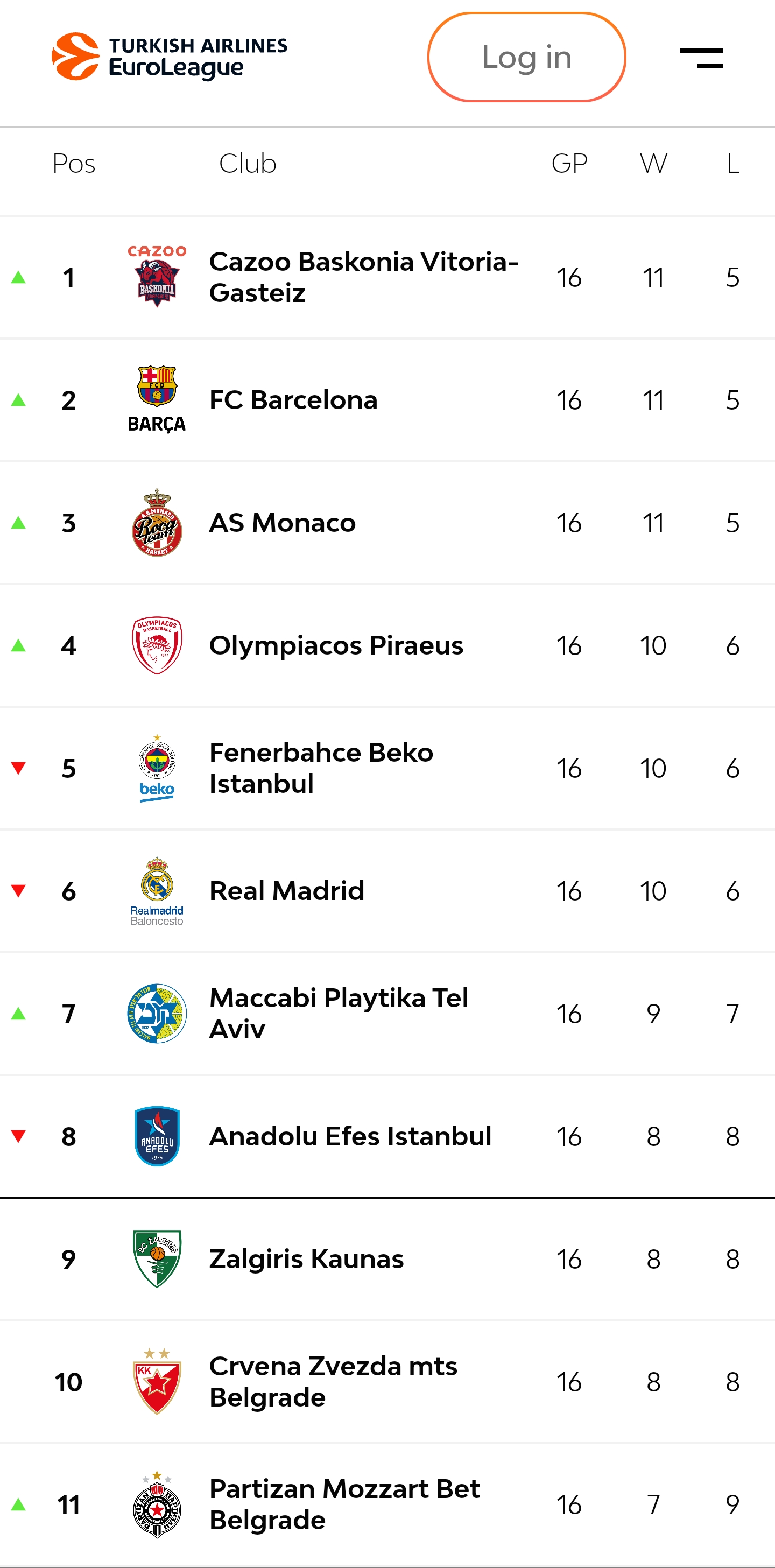Viewport: 775px width, 1568px height.
Task: Sort by the Pos column header
Action: [x=74, y=163]
